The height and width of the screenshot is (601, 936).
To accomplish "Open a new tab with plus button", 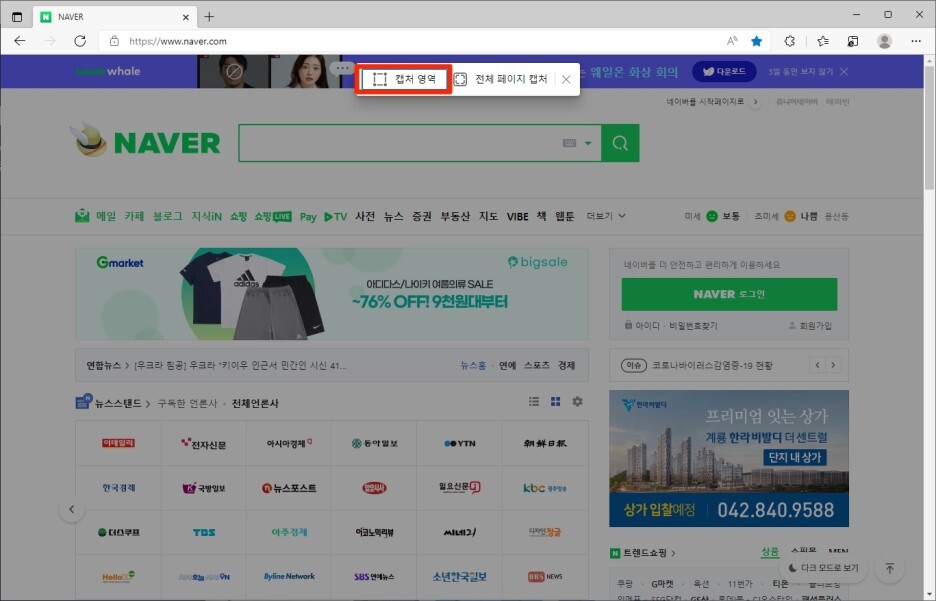I will [209, 17].
